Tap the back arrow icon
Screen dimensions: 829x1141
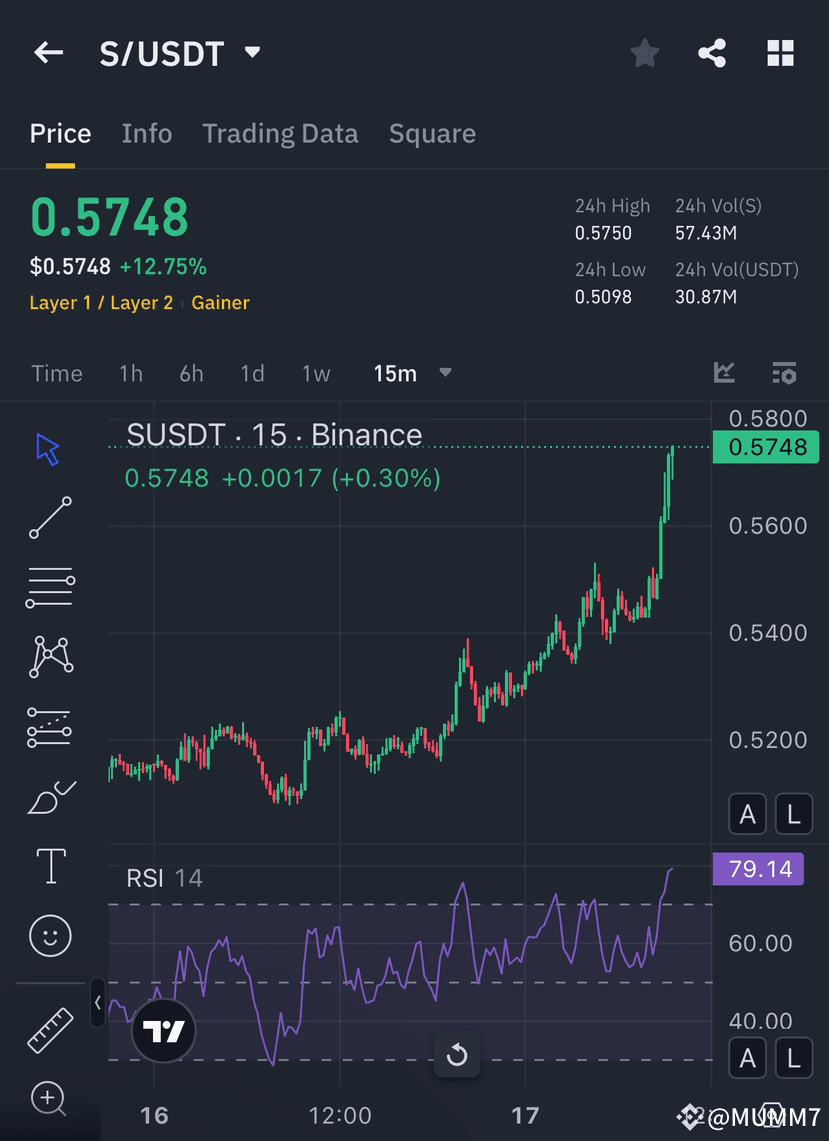(49, 53)
